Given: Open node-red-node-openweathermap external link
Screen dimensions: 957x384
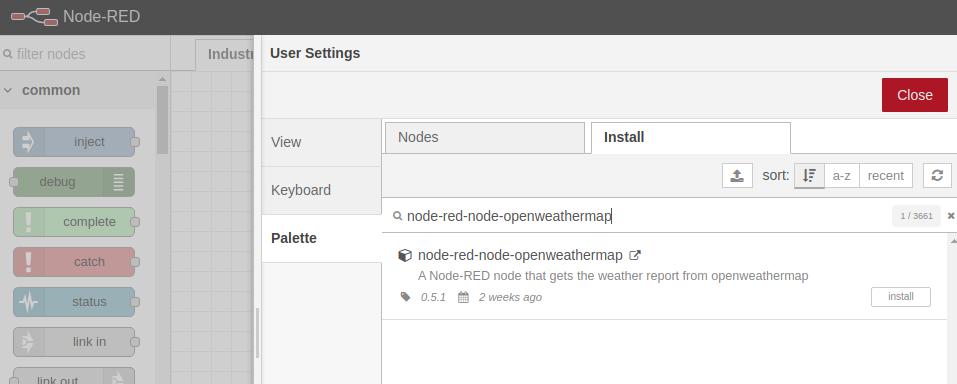Looking at the screenshot, I should (635, 255).
